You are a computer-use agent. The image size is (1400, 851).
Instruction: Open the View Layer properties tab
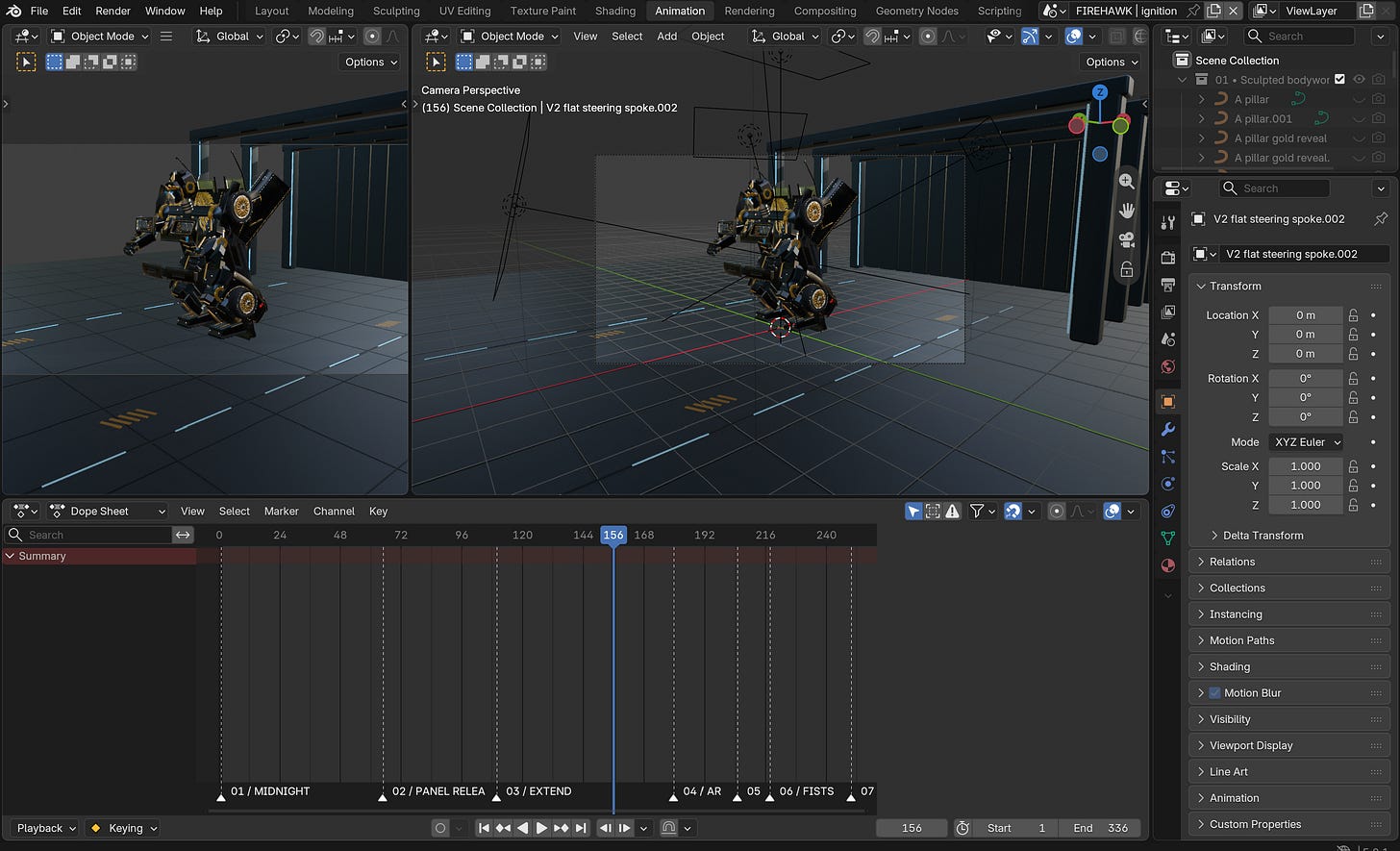coord(1168,312)
